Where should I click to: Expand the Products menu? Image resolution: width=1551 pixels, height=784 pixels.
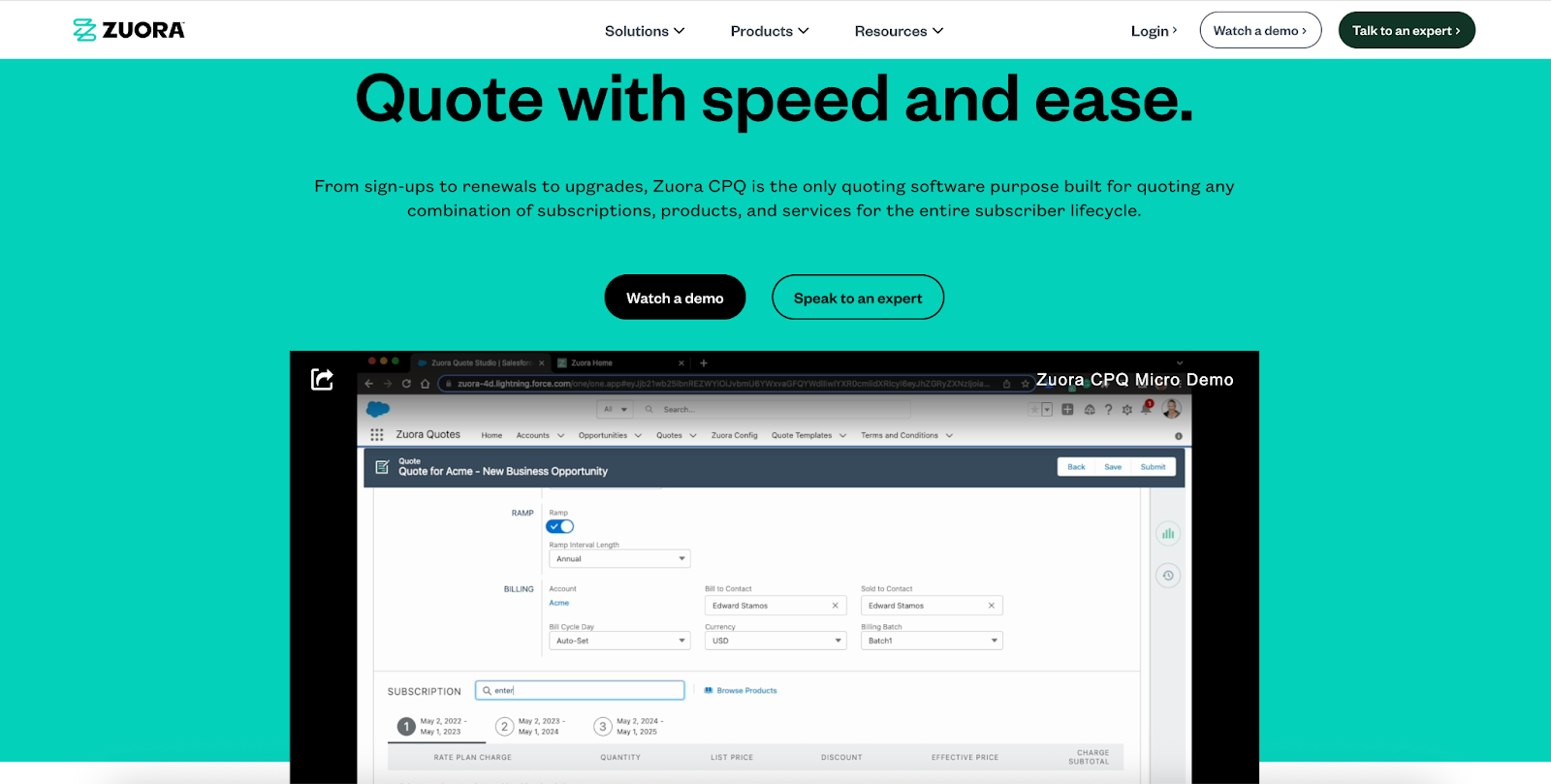770,31
